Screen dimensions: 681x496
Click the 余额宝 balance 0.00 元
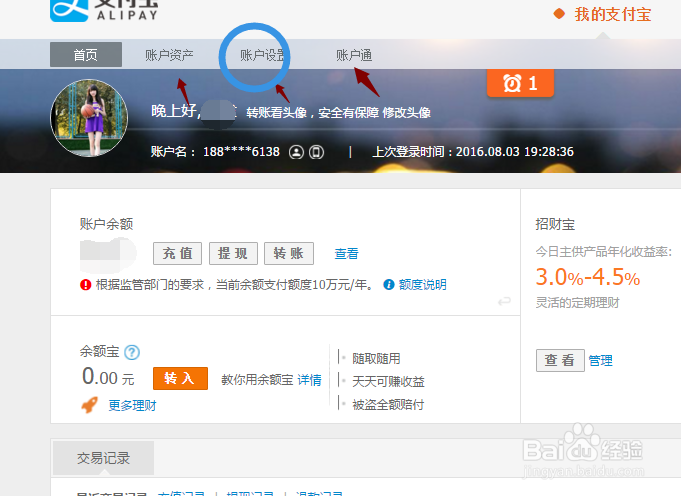[x=108, y=377]
